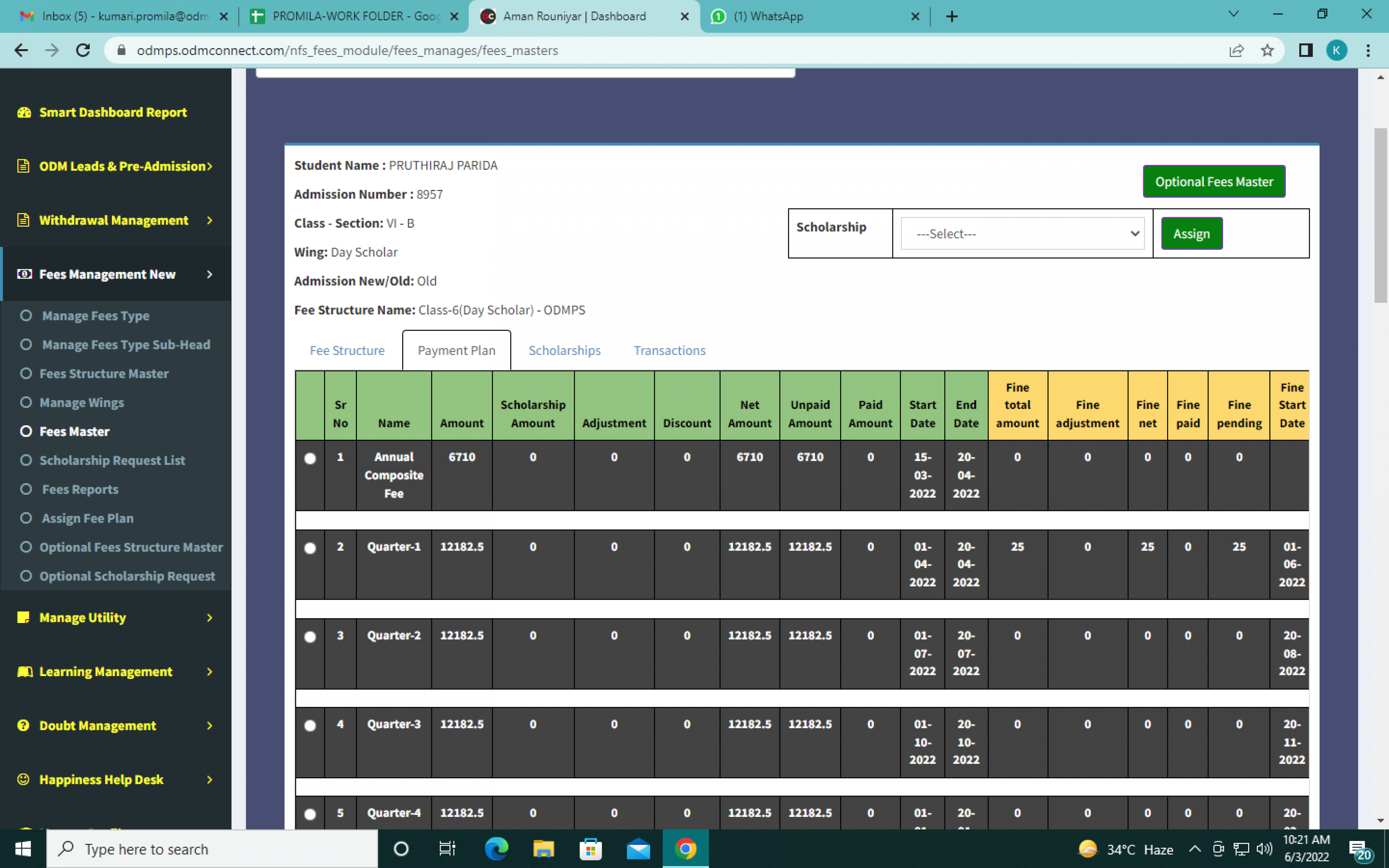Select the Quarter-3 row radio button
Image resolution: width=1389 pixels, height=868 pixels.
click(310, 725)
